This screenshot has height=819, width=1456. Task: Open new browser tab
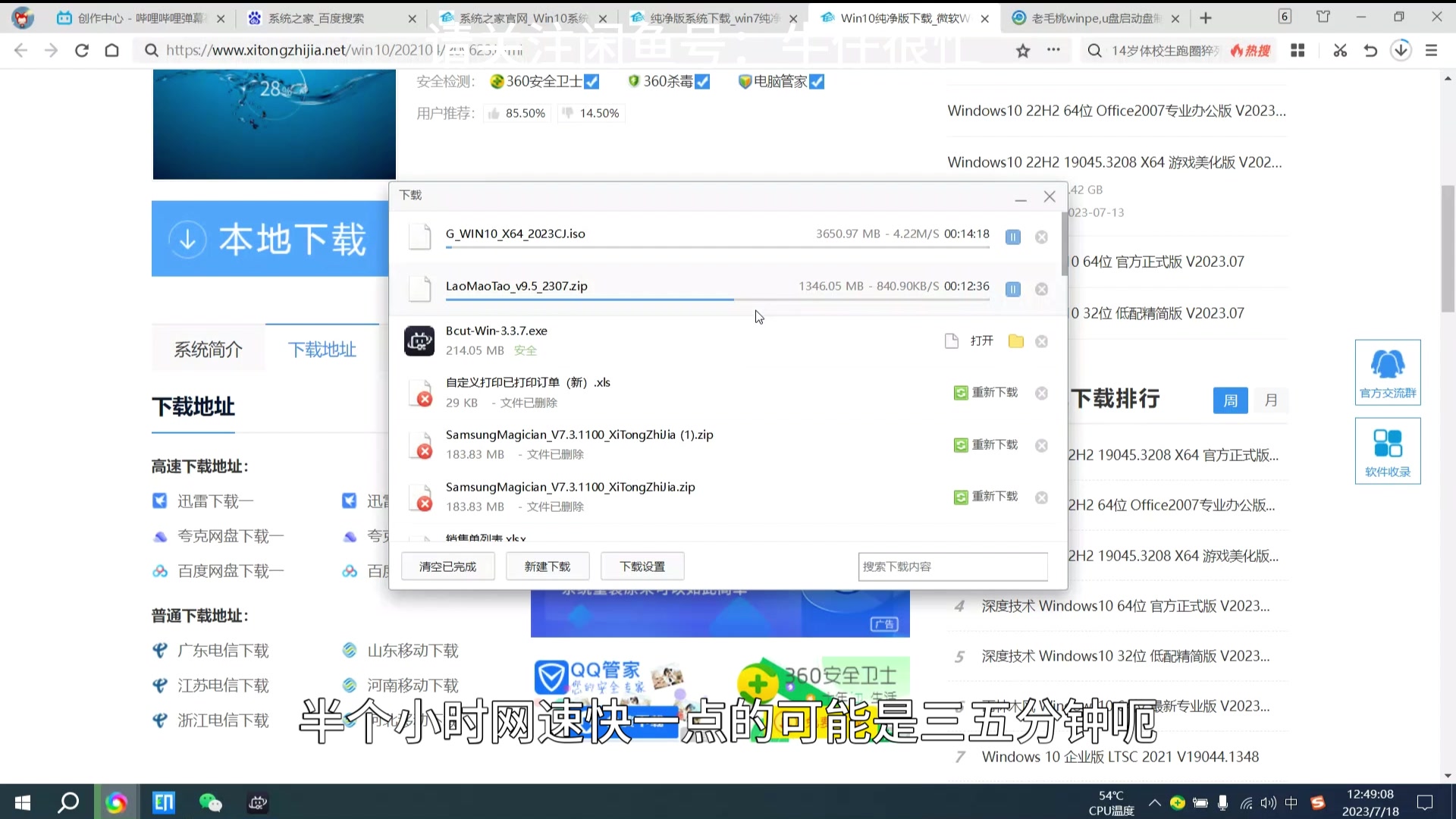(1206, 18)
